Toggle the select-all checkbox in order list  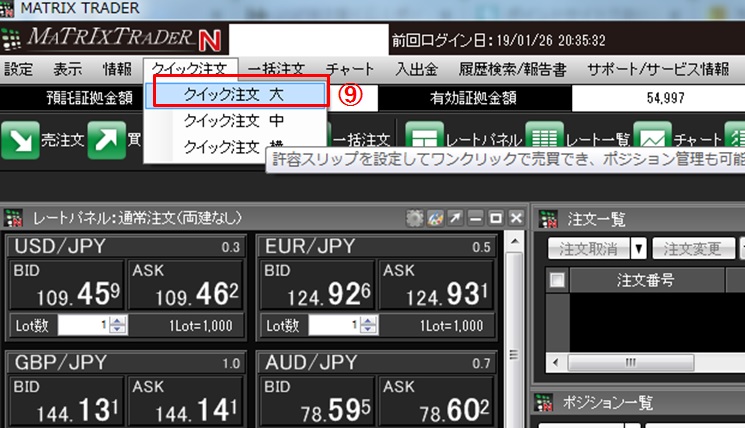557,280
